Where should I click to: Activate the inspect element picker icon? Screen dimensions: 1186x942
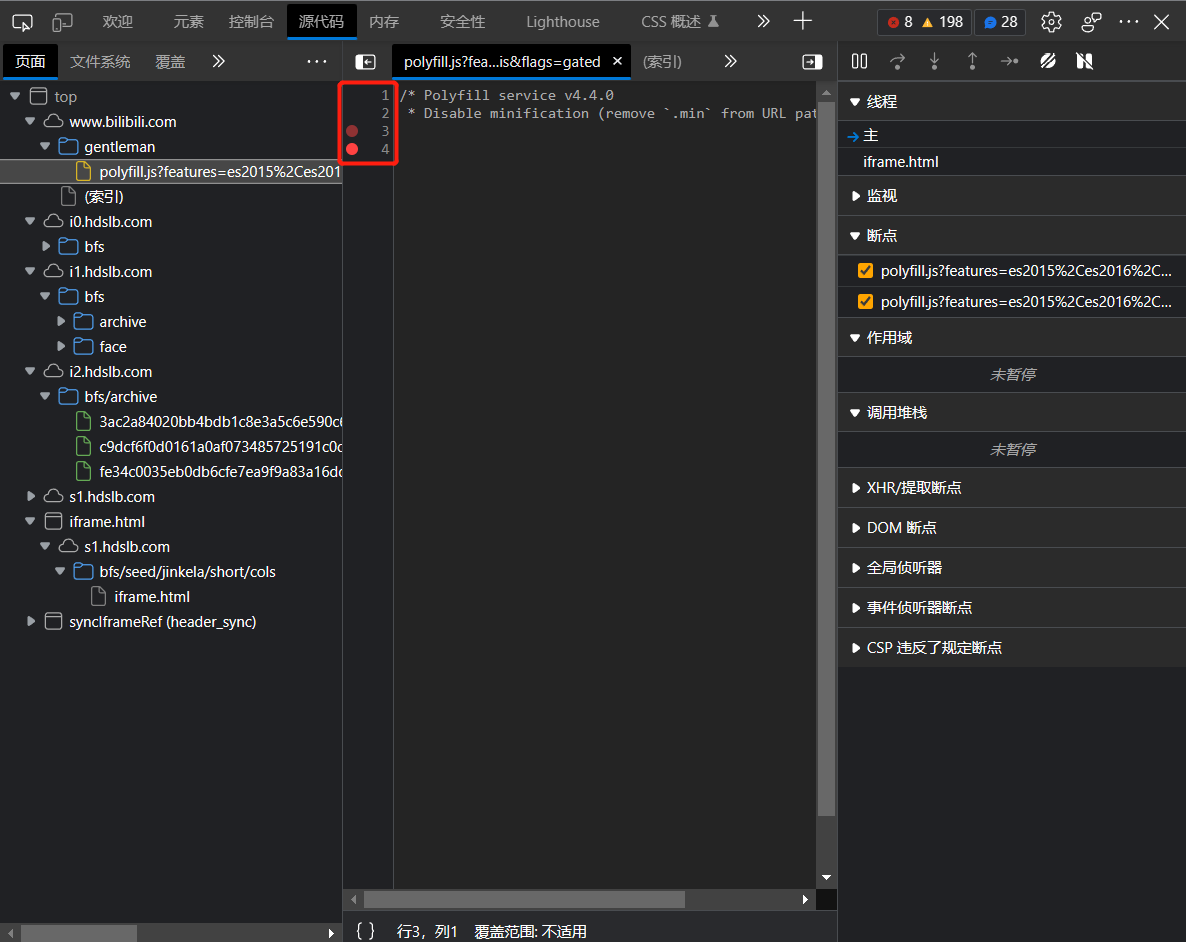(23, 22)
